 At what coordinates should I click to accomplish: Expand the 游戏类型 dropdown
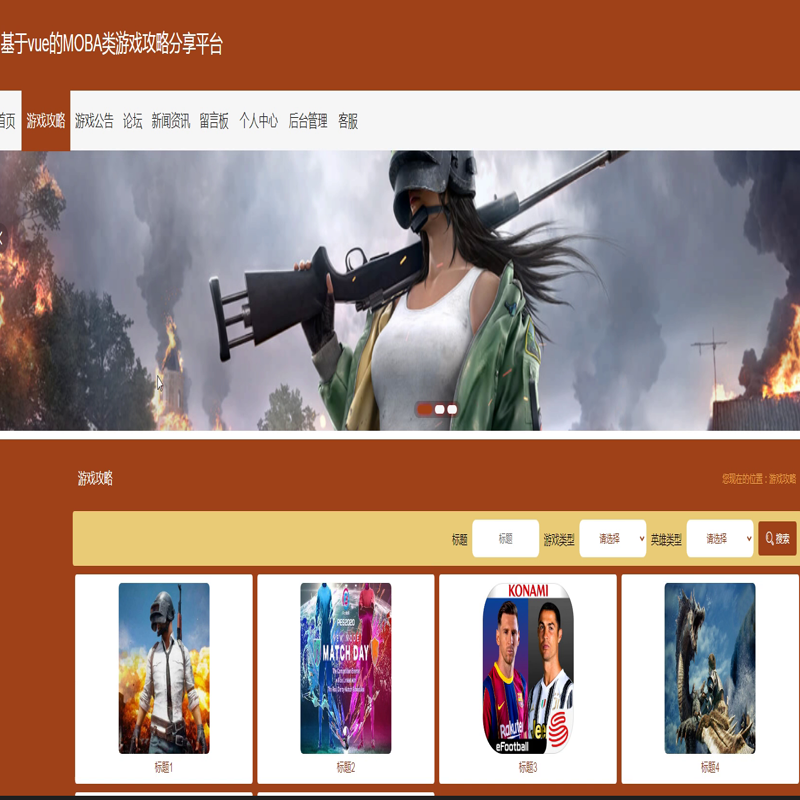(613, 538)
